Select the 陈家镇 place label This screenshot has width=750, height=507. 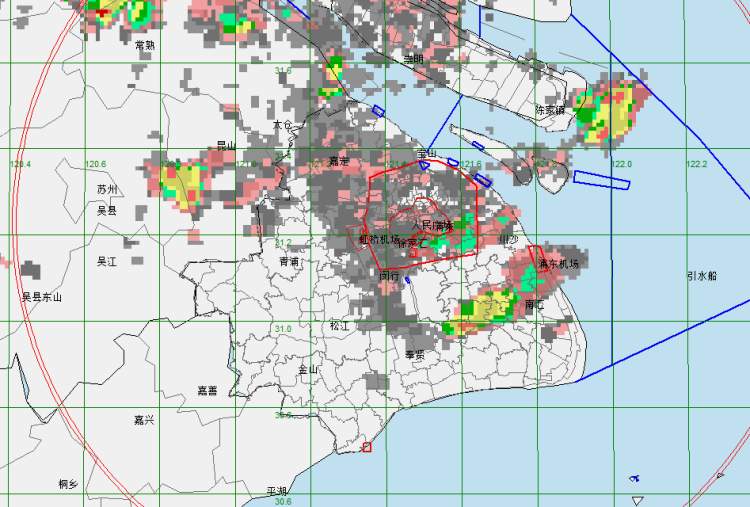[550, 110]
